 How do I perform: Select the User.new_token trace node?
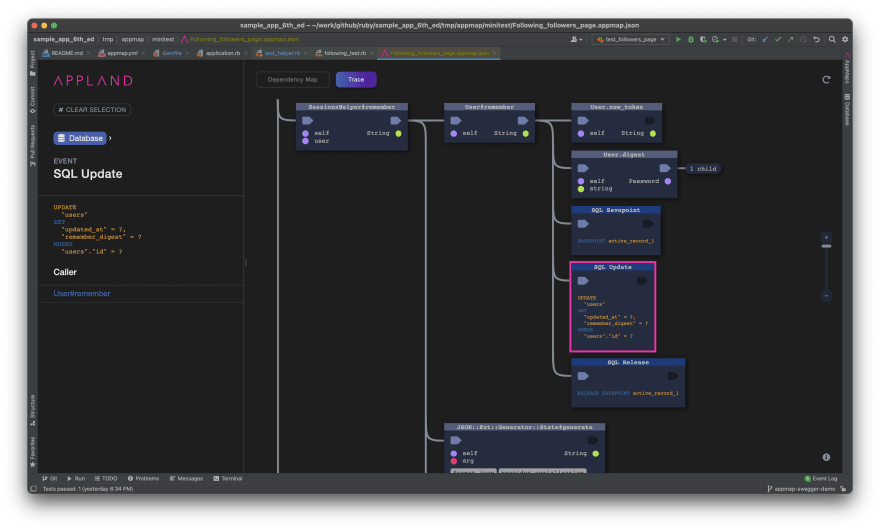click(616, 122)
